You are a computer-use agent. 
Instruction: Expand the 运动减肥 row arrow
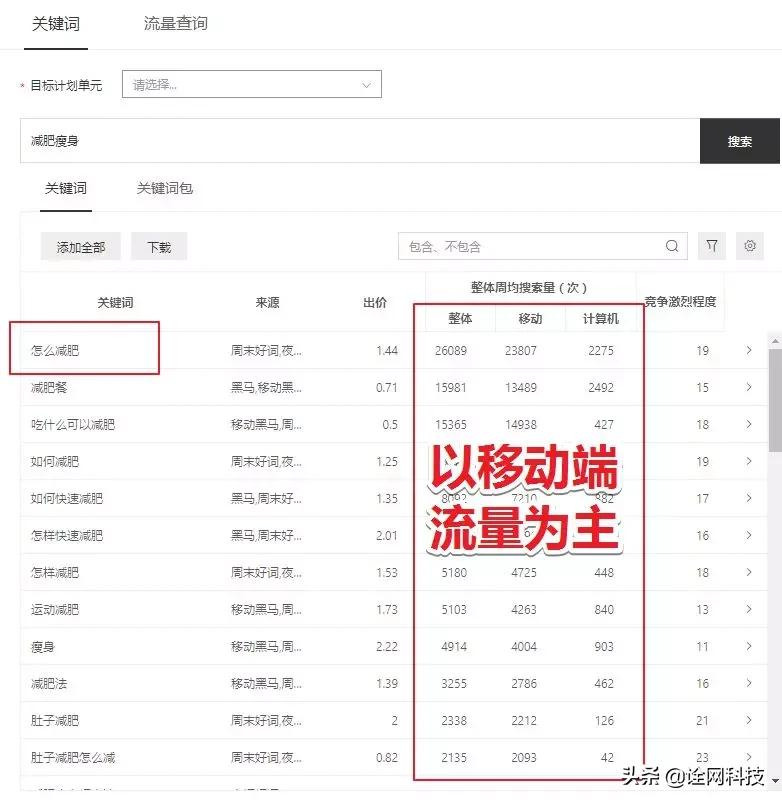749,609
